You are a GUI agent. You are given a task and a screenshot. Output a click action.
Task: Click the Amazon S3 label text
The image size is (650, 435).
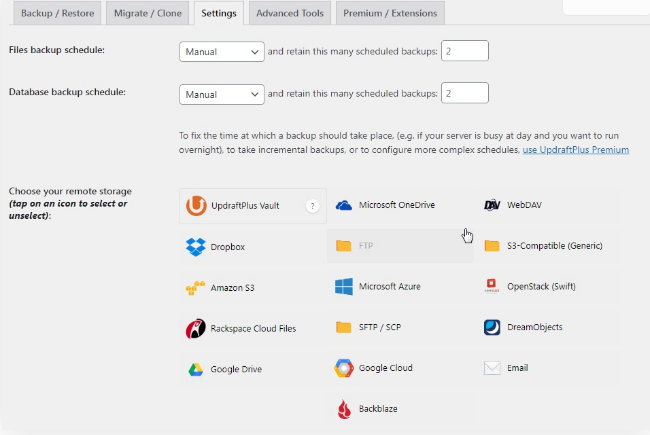coord(232,288)
